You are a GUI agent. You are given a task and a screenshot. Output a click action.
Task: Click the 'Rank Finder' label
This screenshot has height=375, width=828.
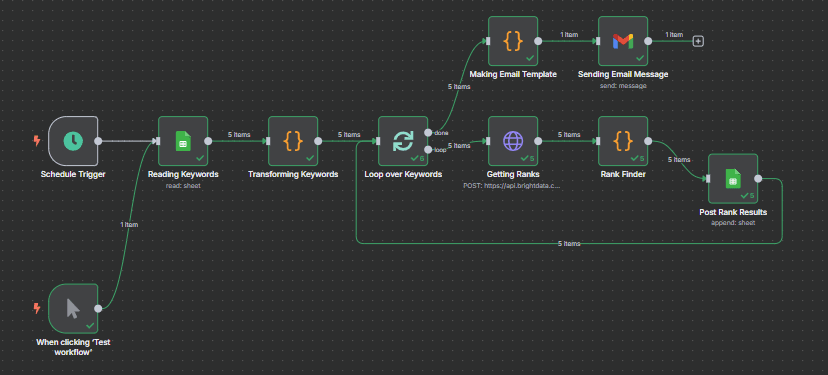(x=623, y=174)
